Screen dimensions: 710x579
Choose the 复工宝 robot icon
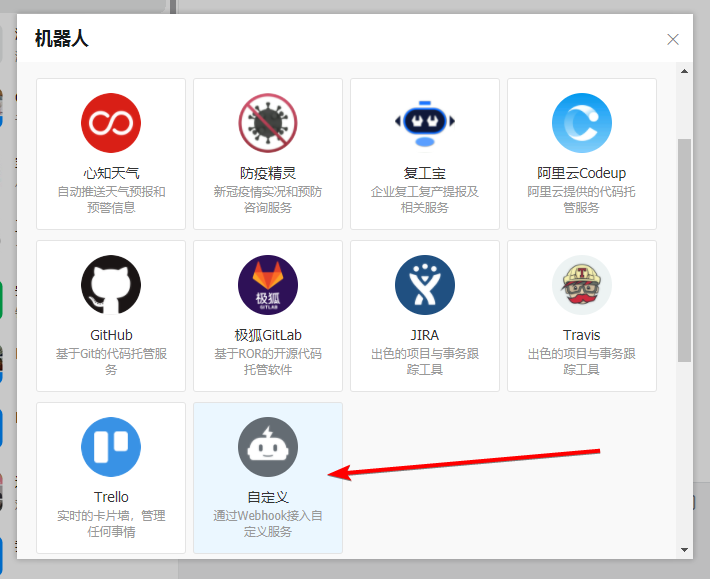point(425,123)
